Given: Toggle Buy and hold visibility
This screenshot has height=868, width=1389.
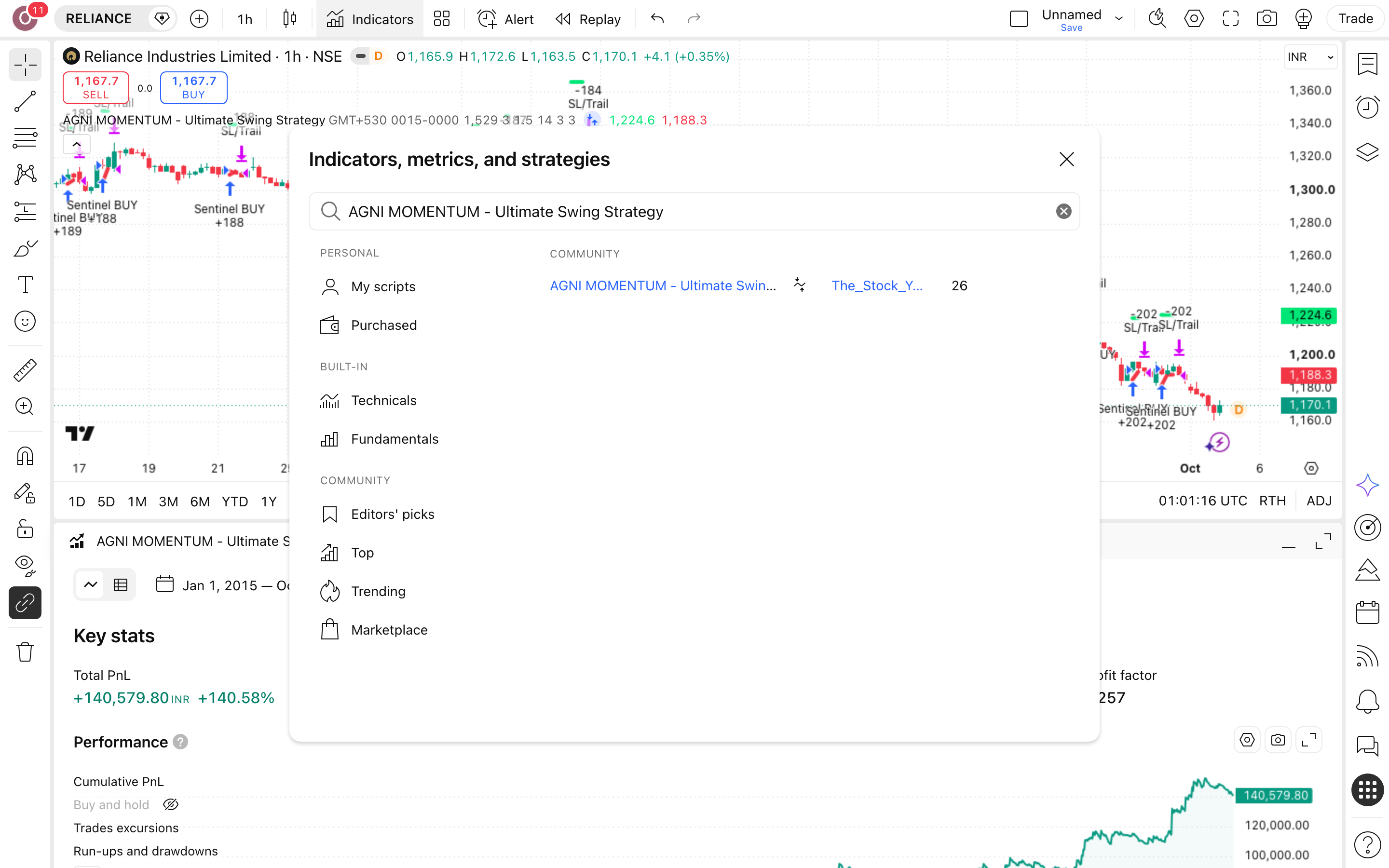Looking at the screenshot, I should click(x=170, y=805).
